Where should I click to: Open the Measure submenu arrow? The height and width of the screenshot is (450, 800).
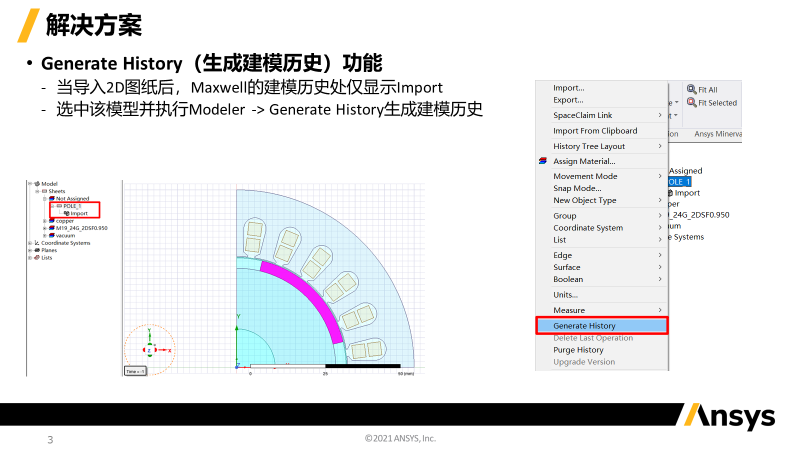pyautogui.click(x=660, y=310)
